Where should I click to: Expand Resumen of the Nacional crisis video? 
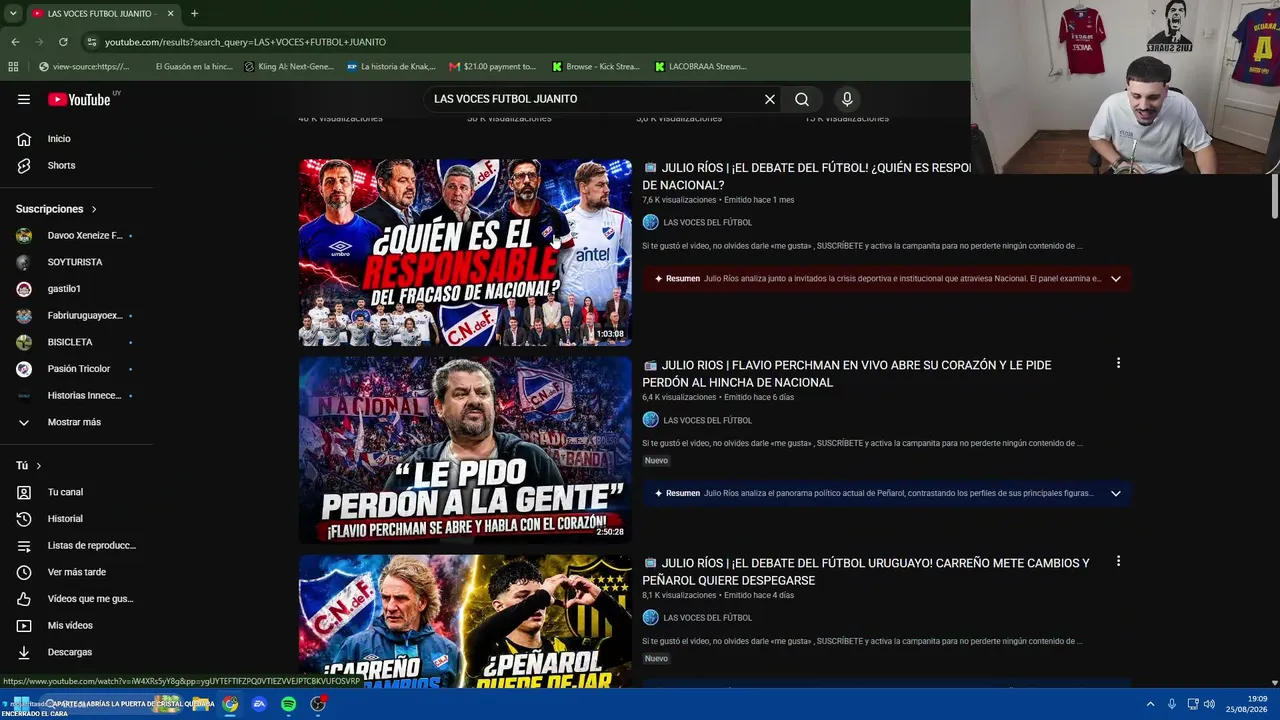(1116, 279)
